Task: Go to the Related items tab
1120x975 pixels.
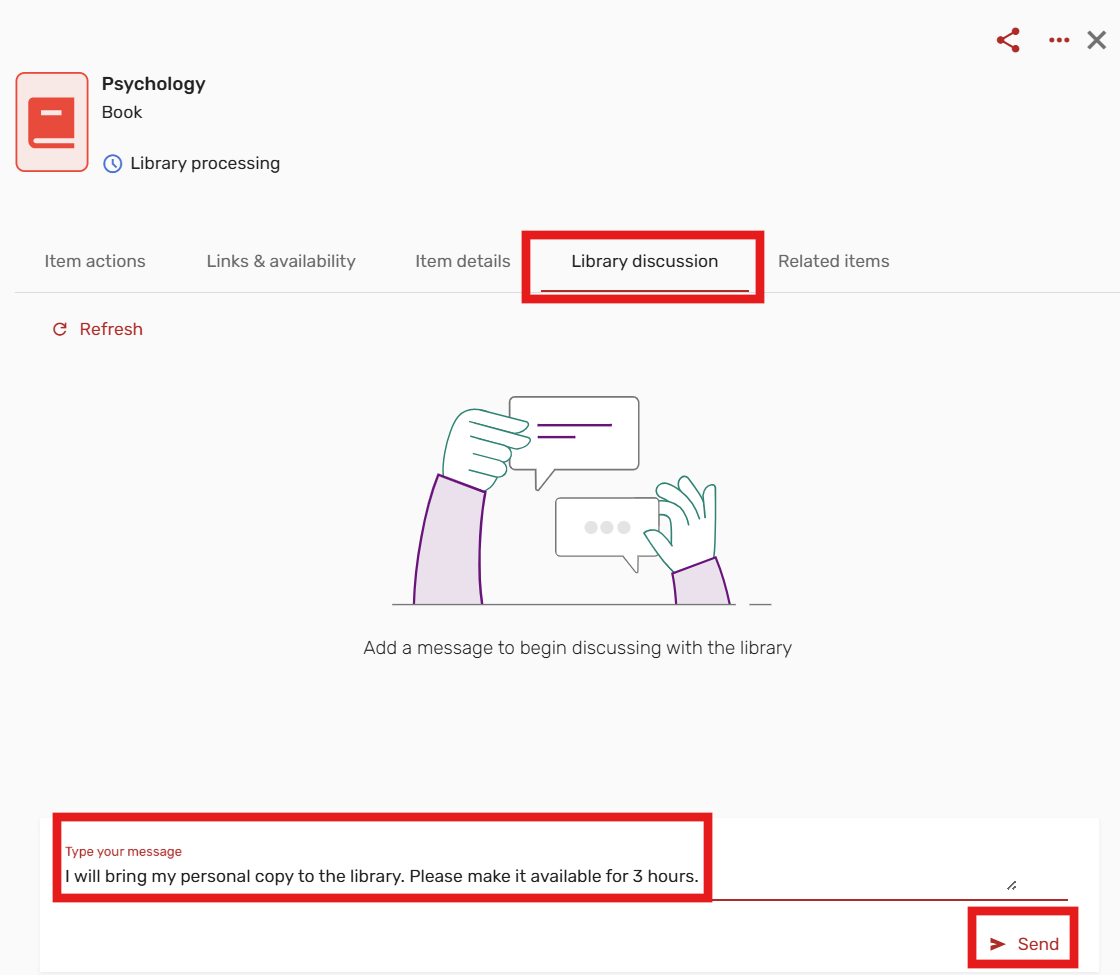Action: 834,261
